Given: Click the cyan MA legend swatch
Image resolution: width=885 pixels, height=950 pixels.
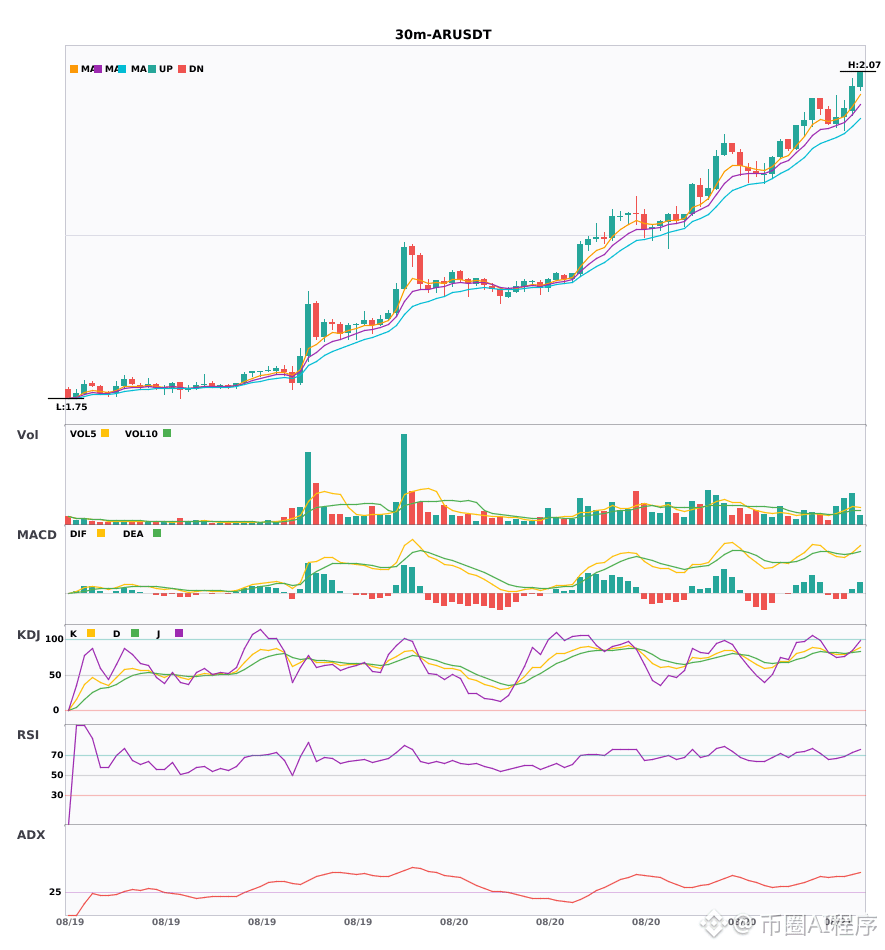Looking at the screenshot, I should (122, 69).
